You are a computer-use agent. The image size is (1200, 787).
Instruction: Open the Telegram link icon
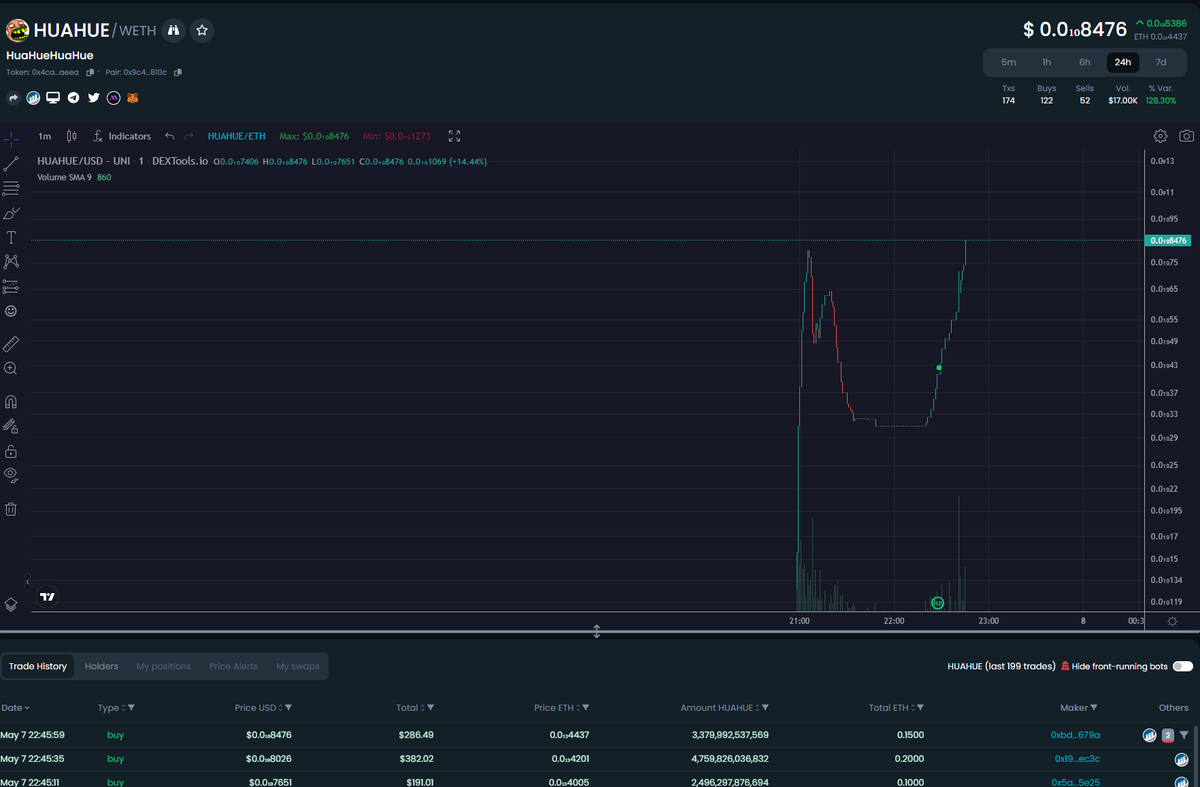point(73,98)
